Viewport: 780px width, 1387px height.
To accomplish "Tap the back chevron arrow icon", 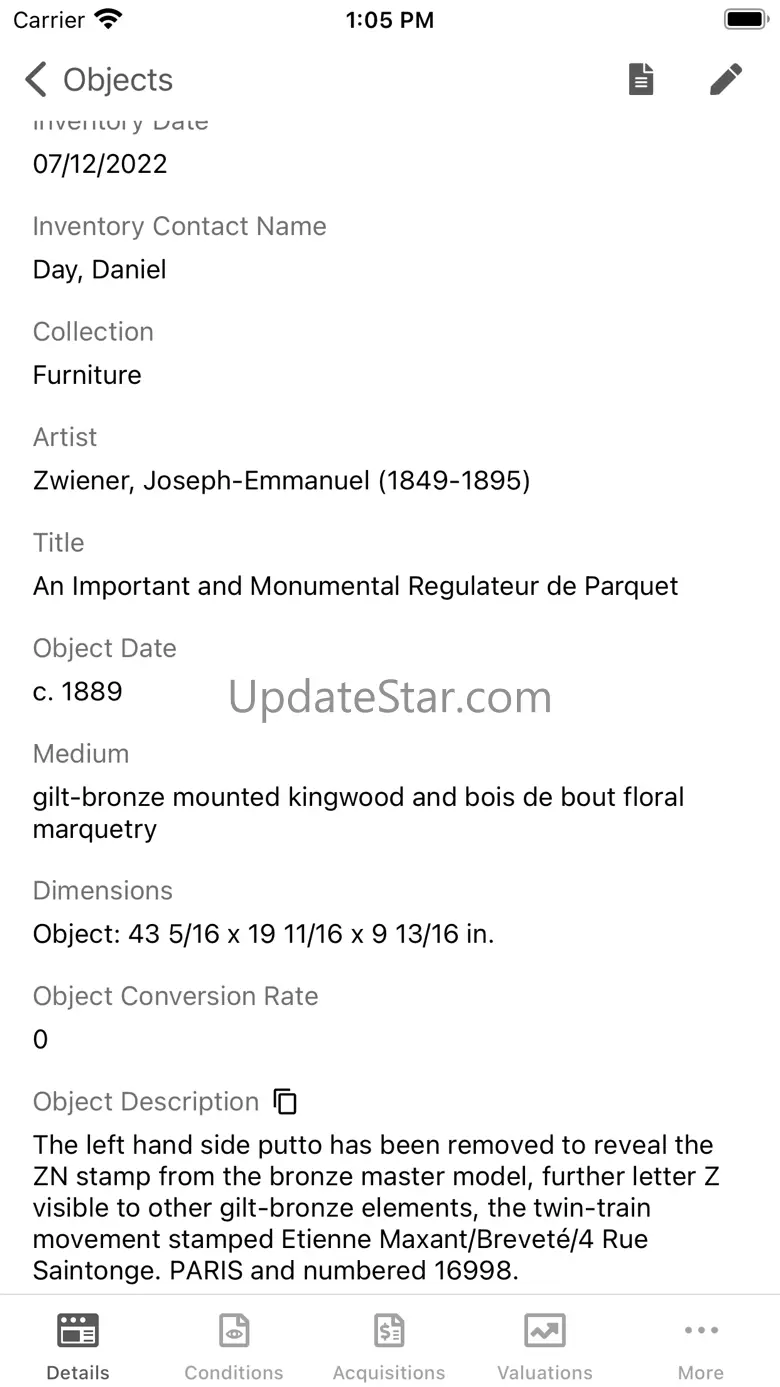I will coord(36,79).
